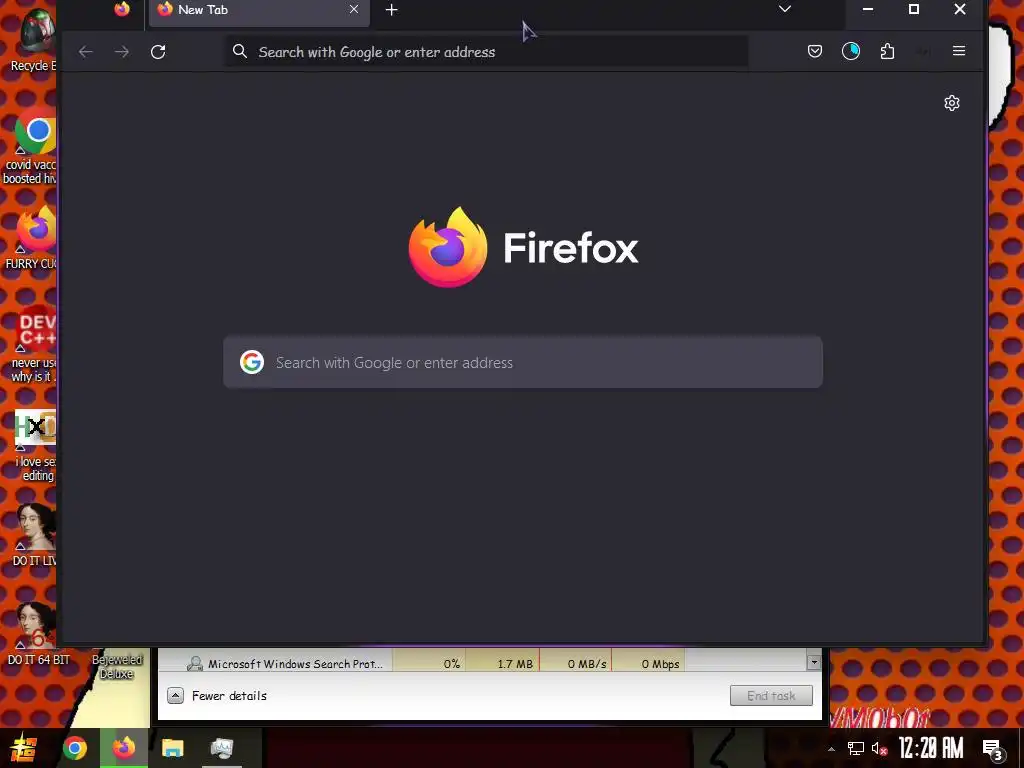Show hidden system tray icons

[831, 749]
